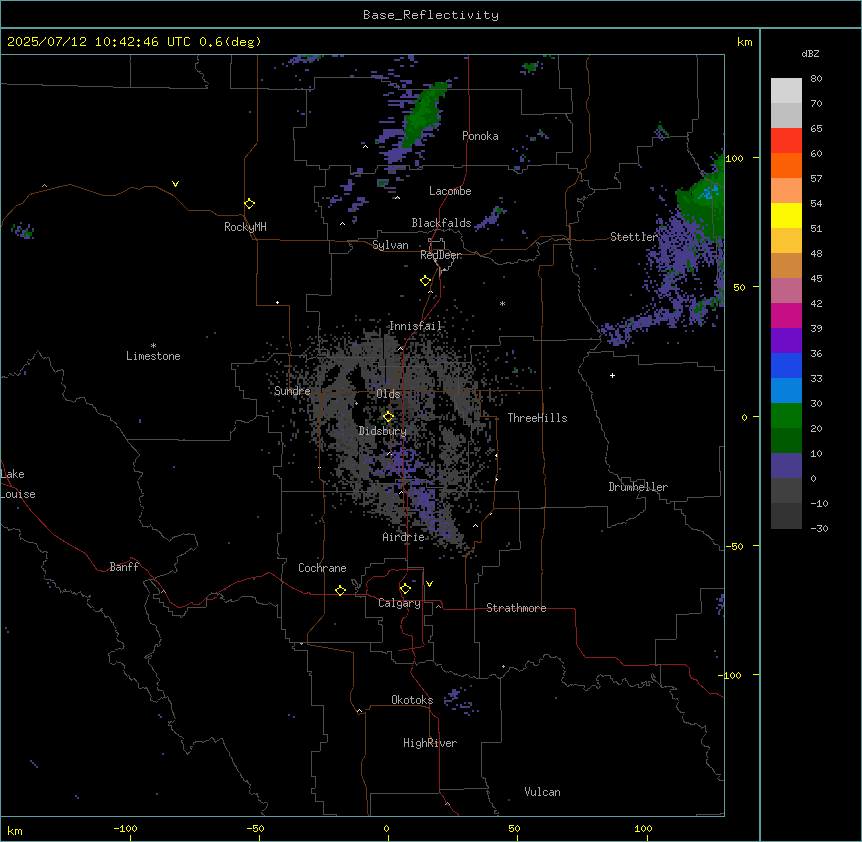Click the Okotoks map label
This screenshot has width=862, height=842.
click(412, 700)
